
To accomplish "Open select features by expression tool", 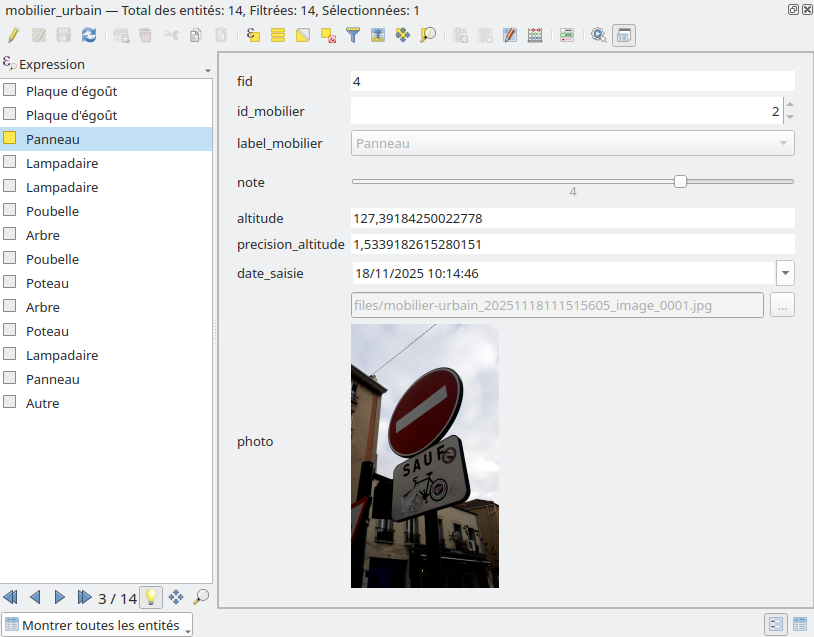I will pyautogui.click(x=253, y=35).
